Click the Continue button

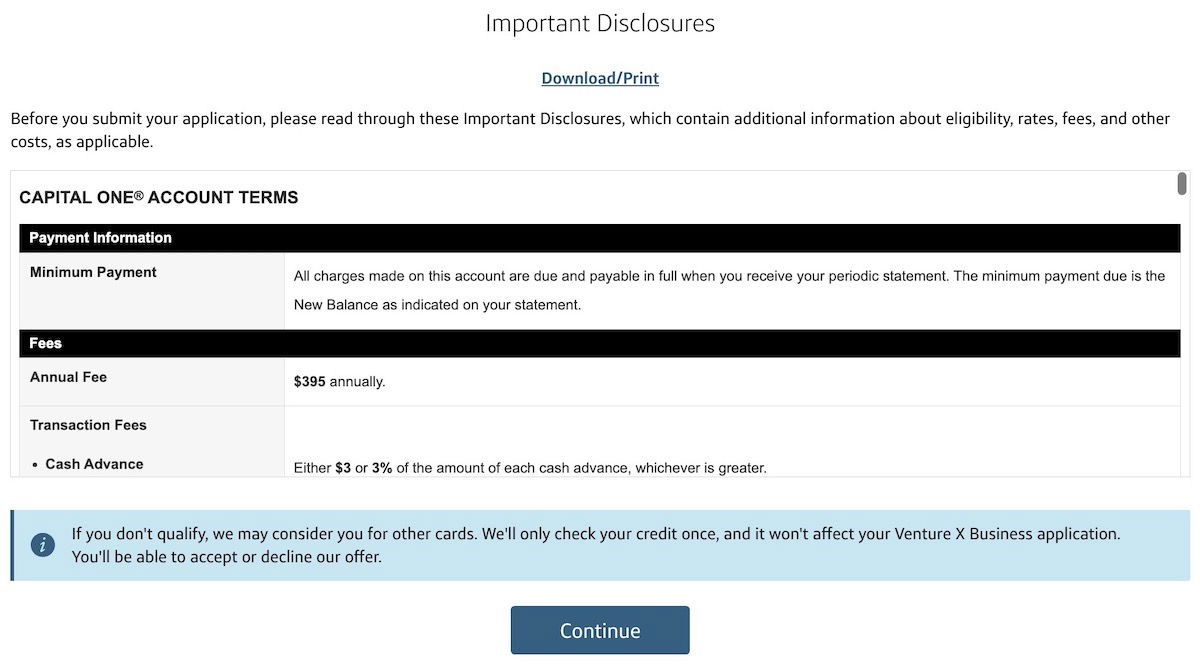pos(600,630)
